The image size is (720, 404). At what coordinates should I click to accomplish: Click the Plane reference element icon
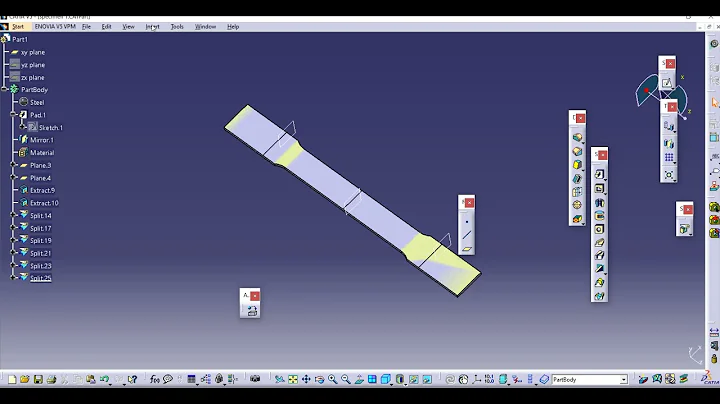click(x=467, y=249)
